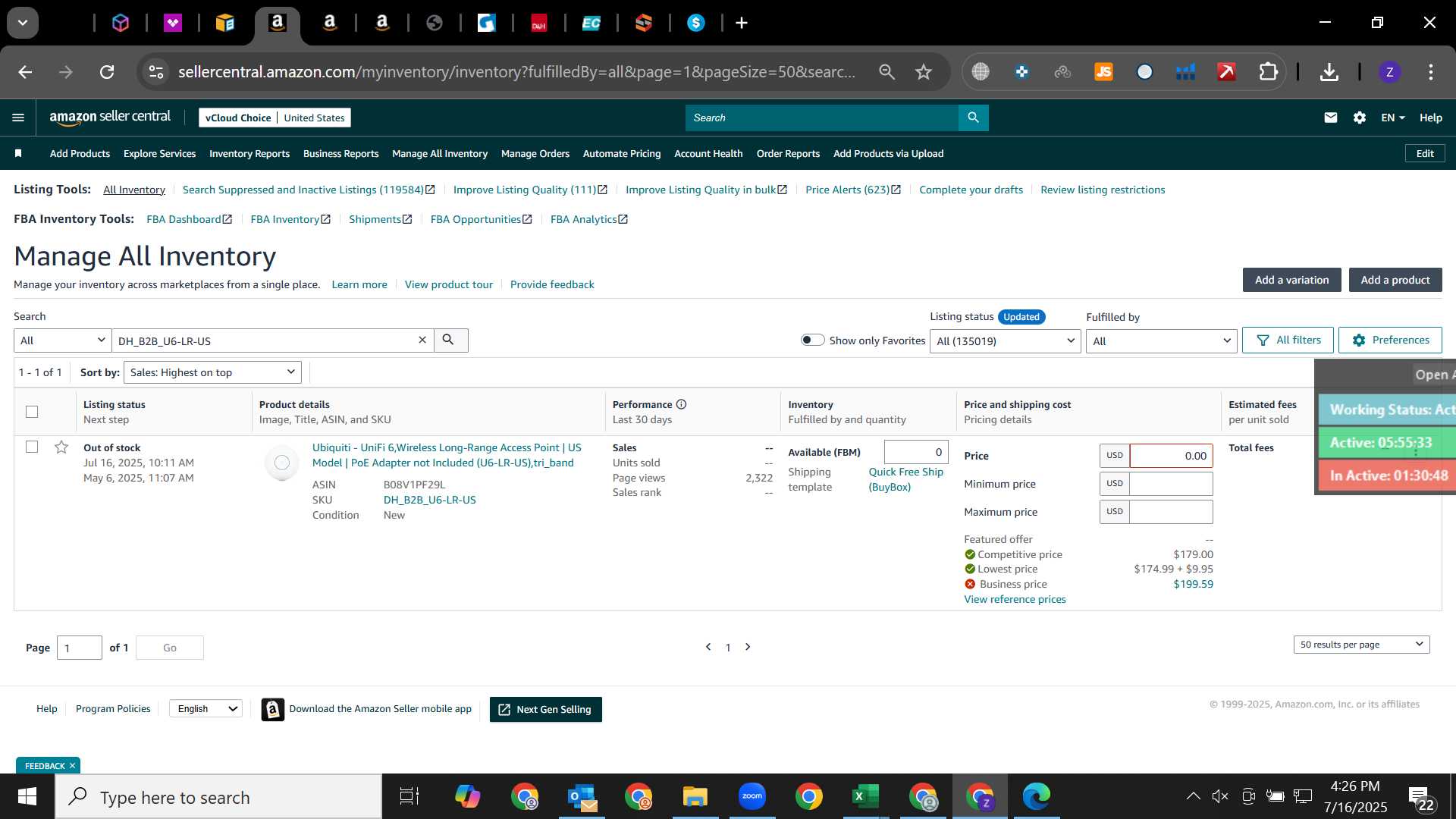Viewport: 1456px width, 819px height.
Task: Click the Minimum price input field
Action: pos(1171,484)
